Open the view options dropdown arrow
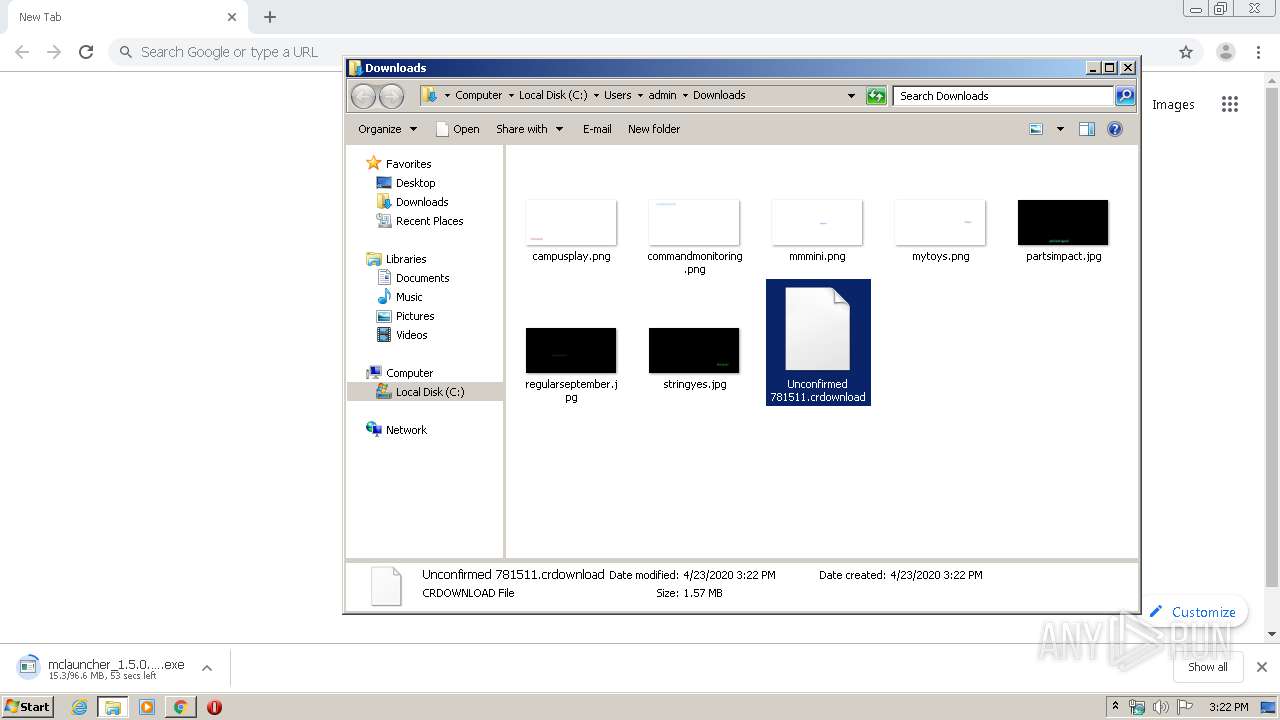Screen dimensions: 1280x720 [1060, 129]
